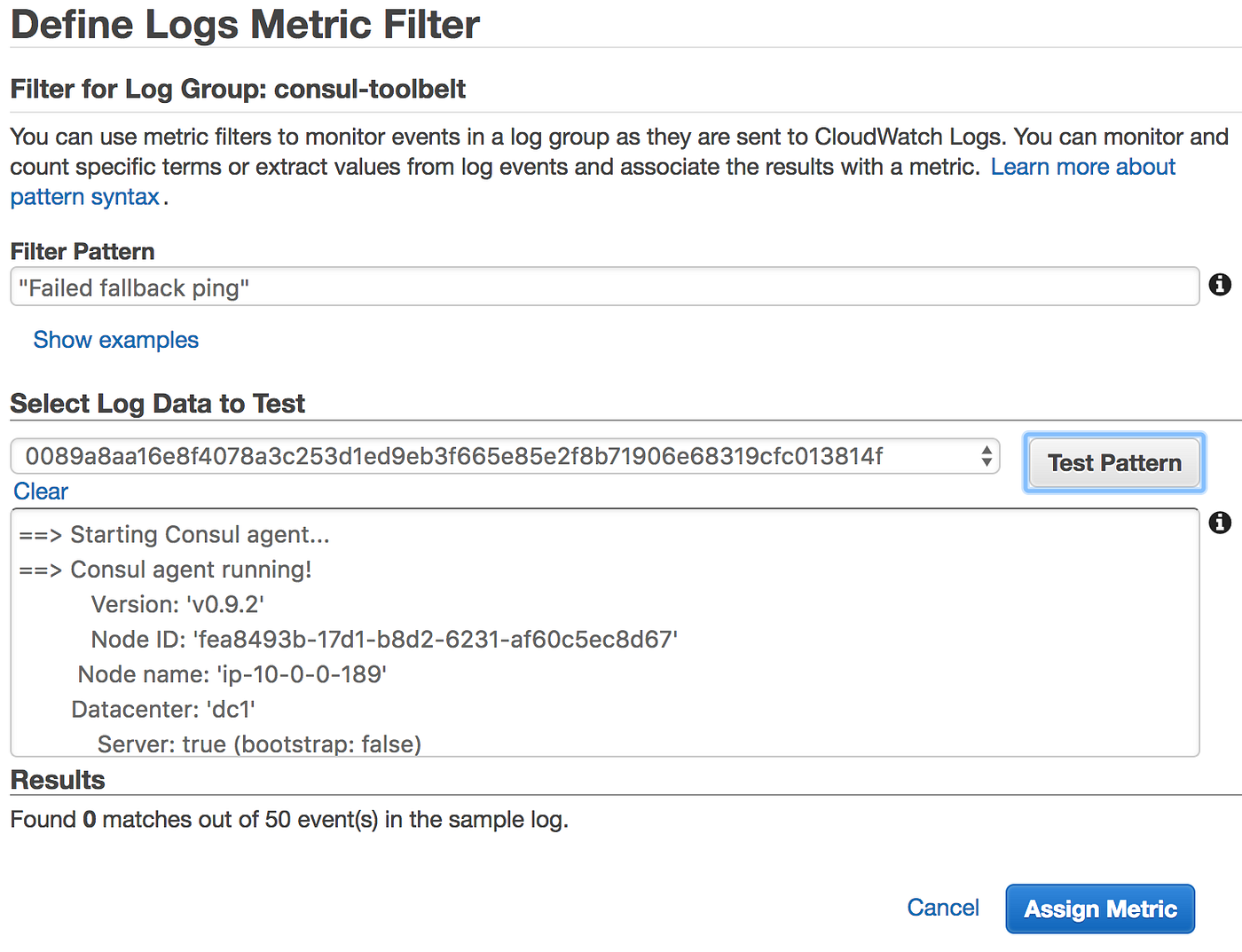Cancel the metric filter definition

coord(942,908)
